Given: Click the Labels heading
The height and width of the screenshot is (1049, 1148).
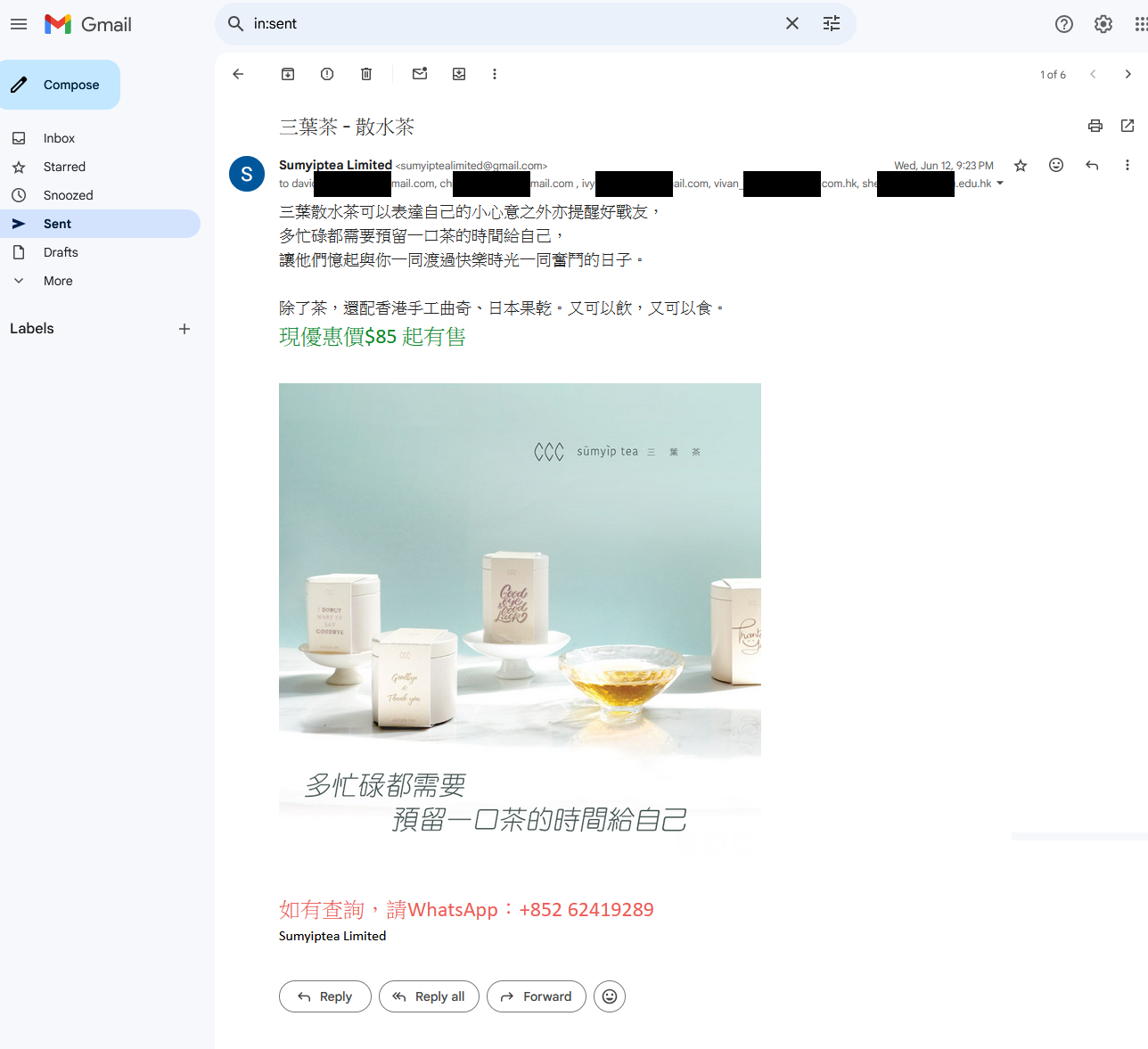Looking at the screenshot, I should (32, 329).
